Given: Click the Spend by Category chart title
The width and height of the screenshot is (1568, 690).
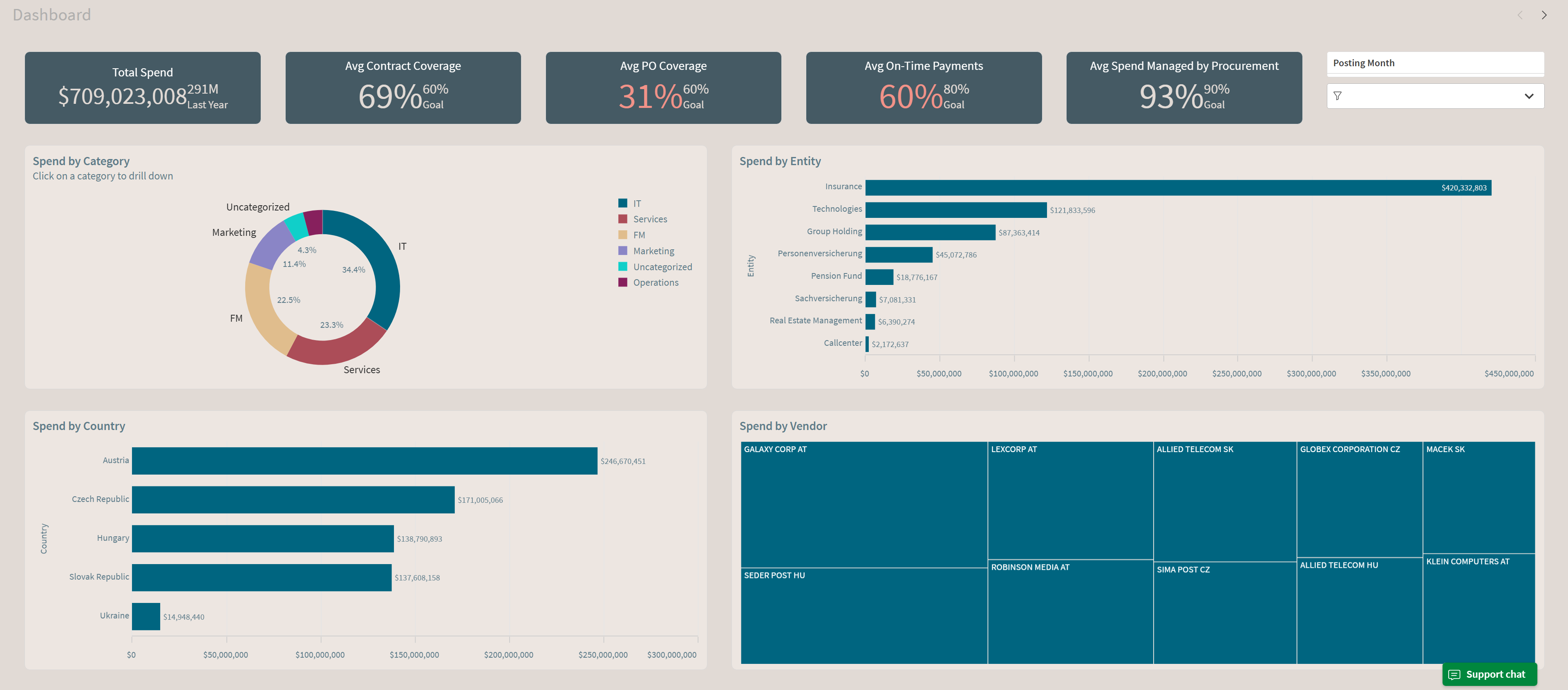Looking at the screenshot, I should pos(81,161).
